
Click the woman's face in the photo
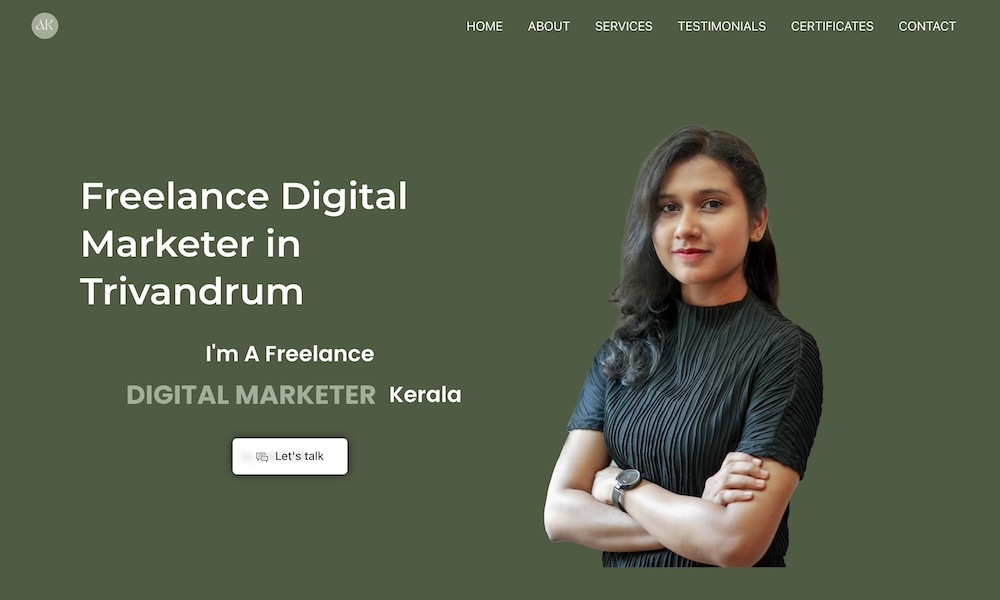tap(702, 220)
